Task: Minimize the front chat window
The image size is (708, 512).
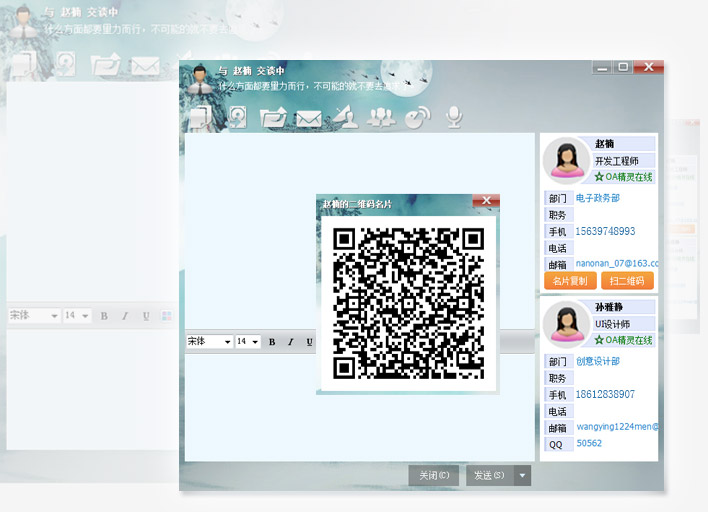Action: click(602, 67)
